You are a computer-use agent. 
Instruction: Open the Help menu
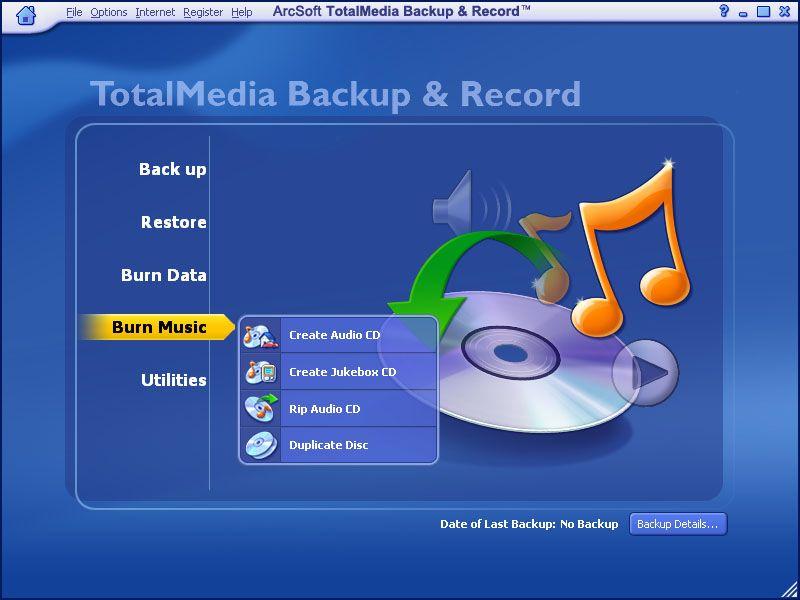point(241,12)
